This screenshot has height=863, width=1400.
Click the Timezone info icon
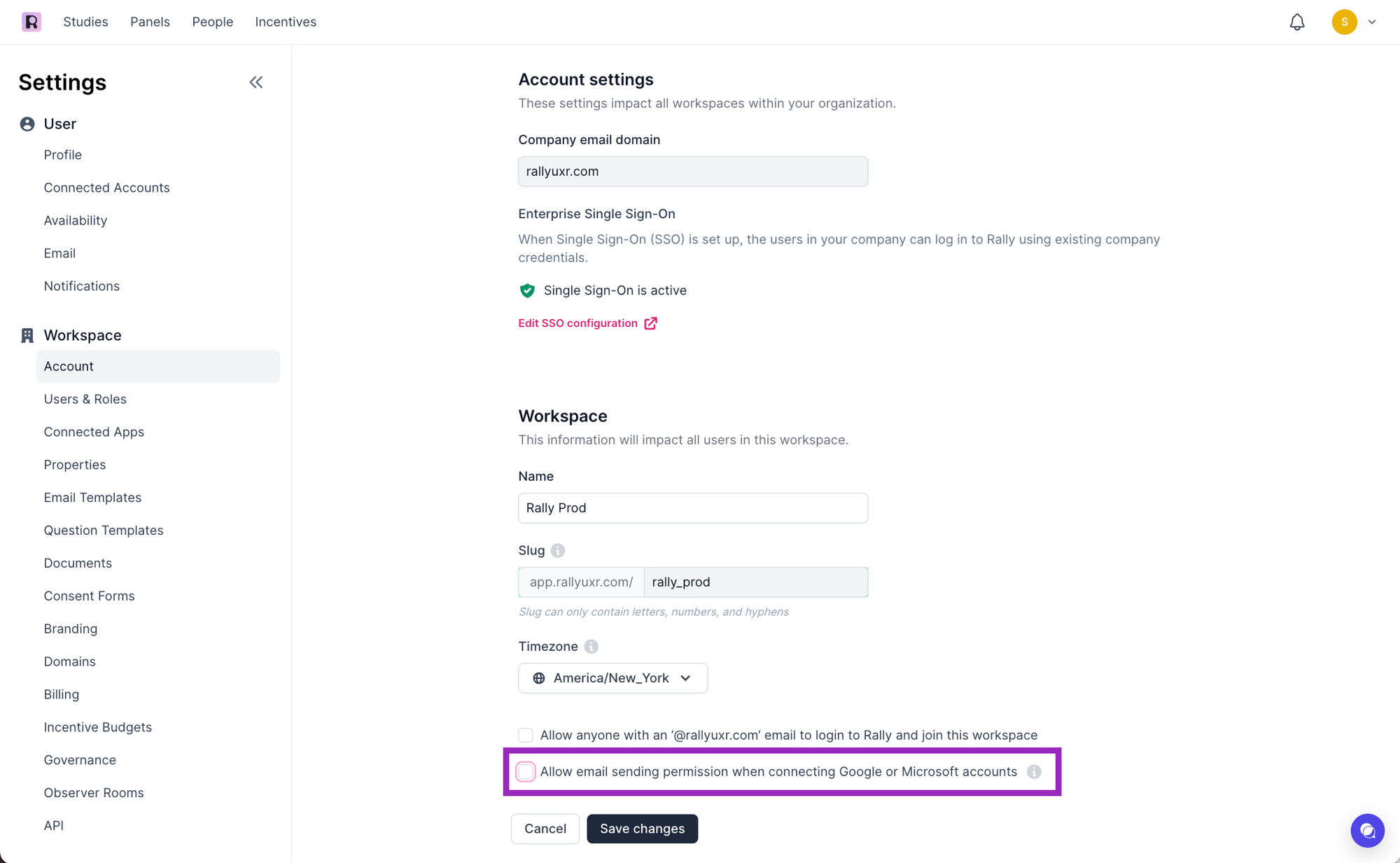pos(591,647)
